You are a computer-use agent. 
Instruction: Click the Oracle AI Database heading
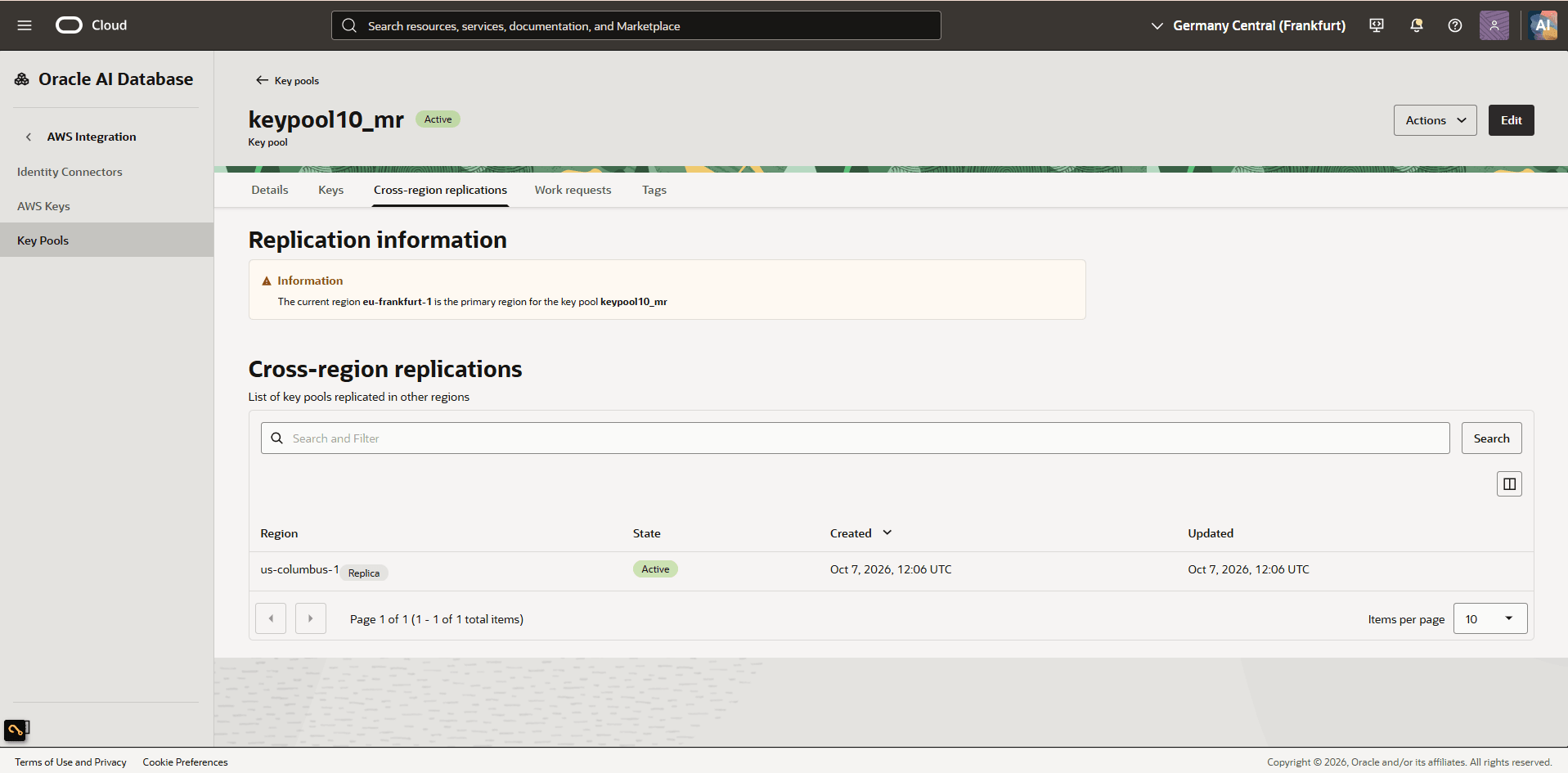(116, 79)
